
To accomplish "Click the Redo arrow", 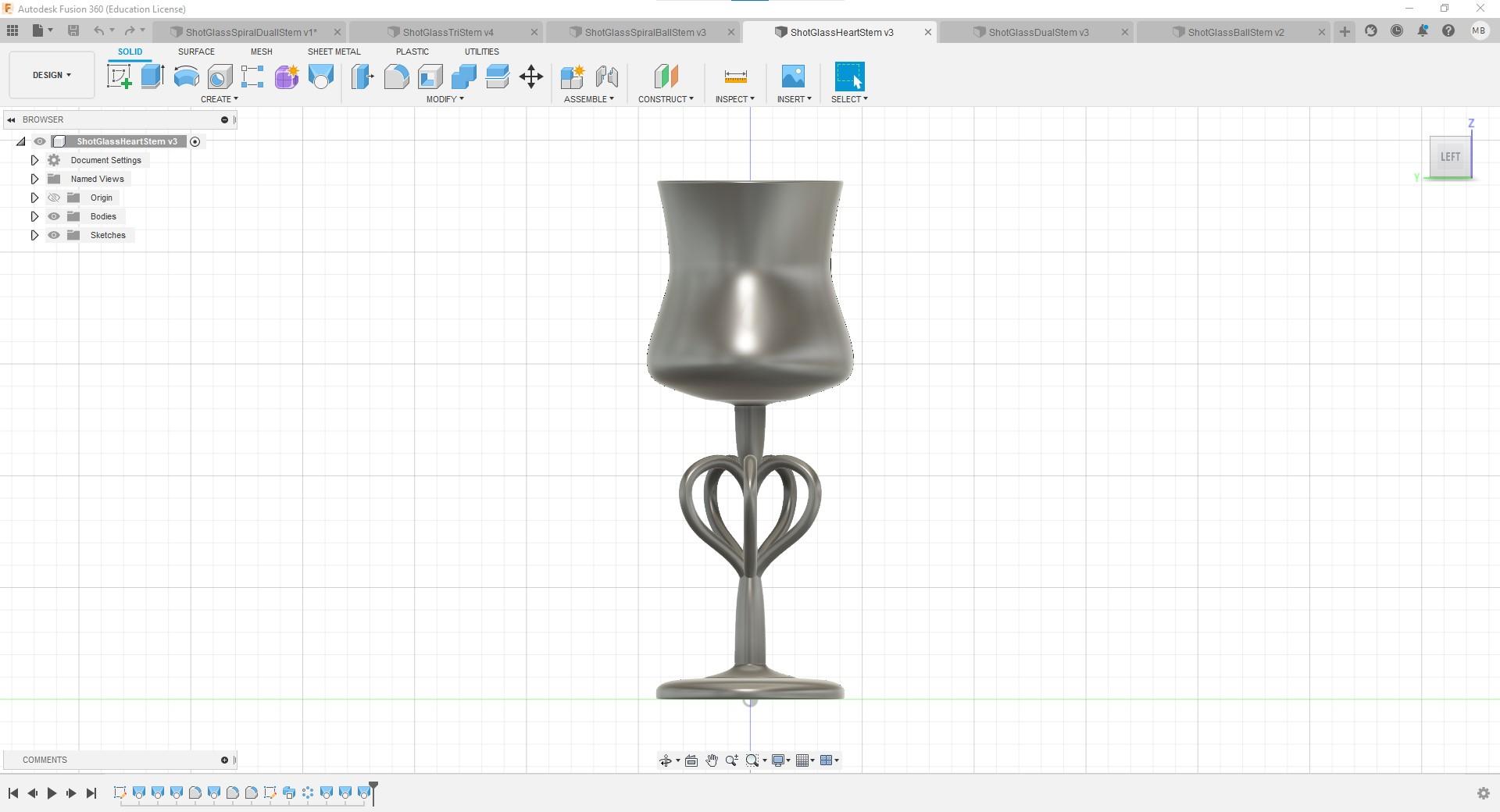I will tap(130, 31).
